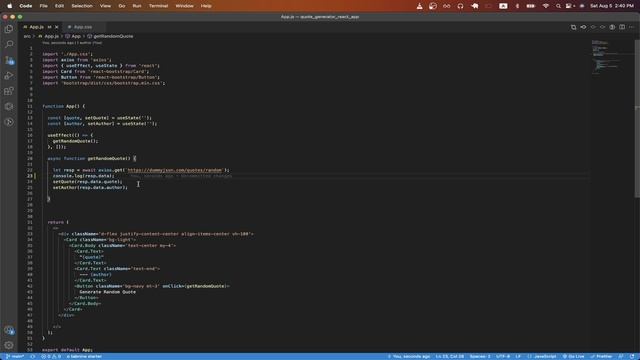The image size is (640, 360).
Task: Open the View menu
Action: coord(105,6)
